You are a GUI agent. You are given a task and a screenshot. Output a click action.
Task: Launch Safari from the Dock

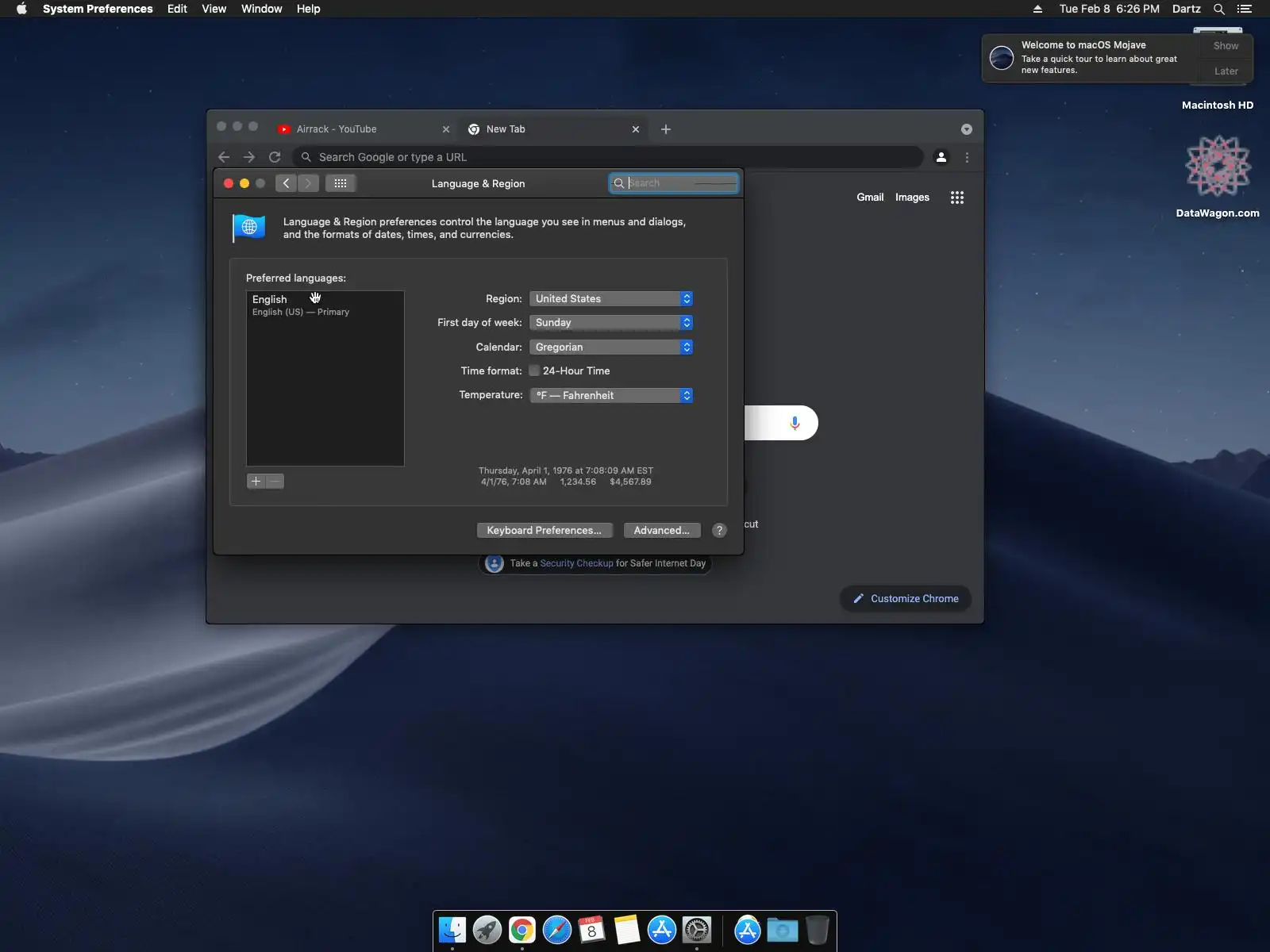[557, 930]
